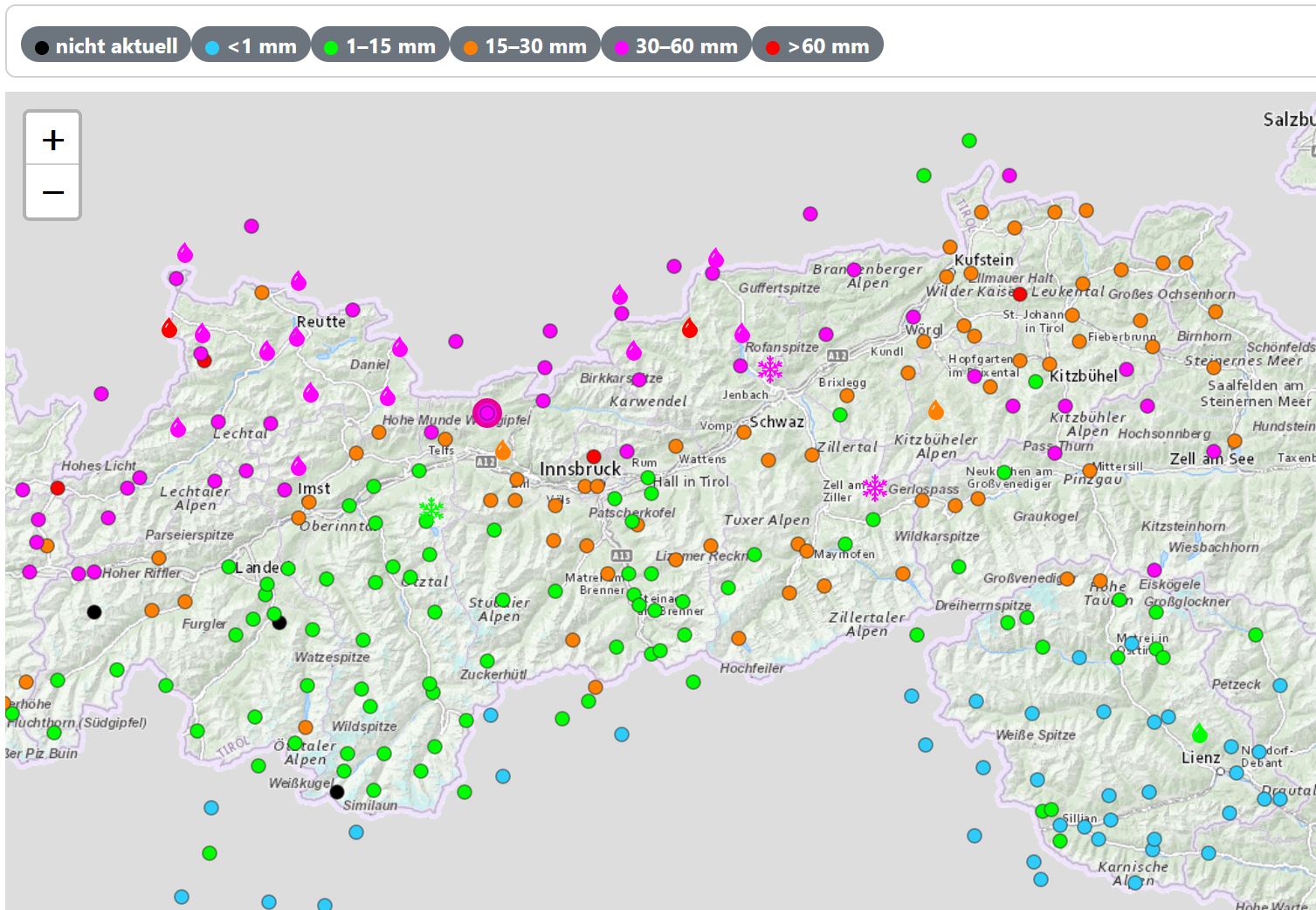Click the Innsbruck city label
Image resolution: width=1316 pixels, height=910 pixels.
(x=580, y=469)
